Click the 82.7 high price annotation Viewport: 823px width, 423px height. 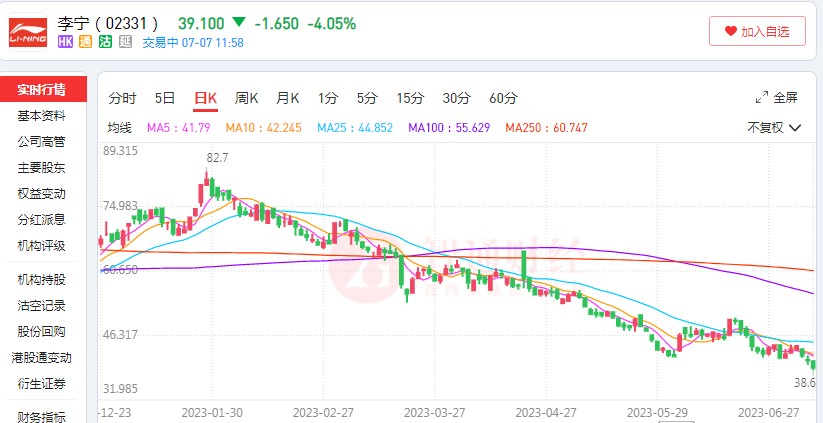click(x=217, y=158)
